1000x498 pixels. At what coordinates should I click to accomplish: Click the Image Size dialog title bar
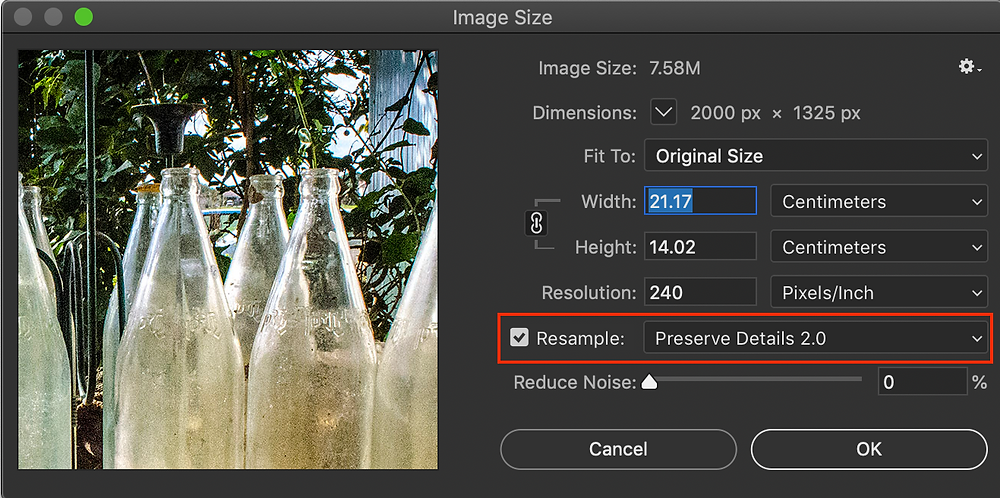click(500, 17)
